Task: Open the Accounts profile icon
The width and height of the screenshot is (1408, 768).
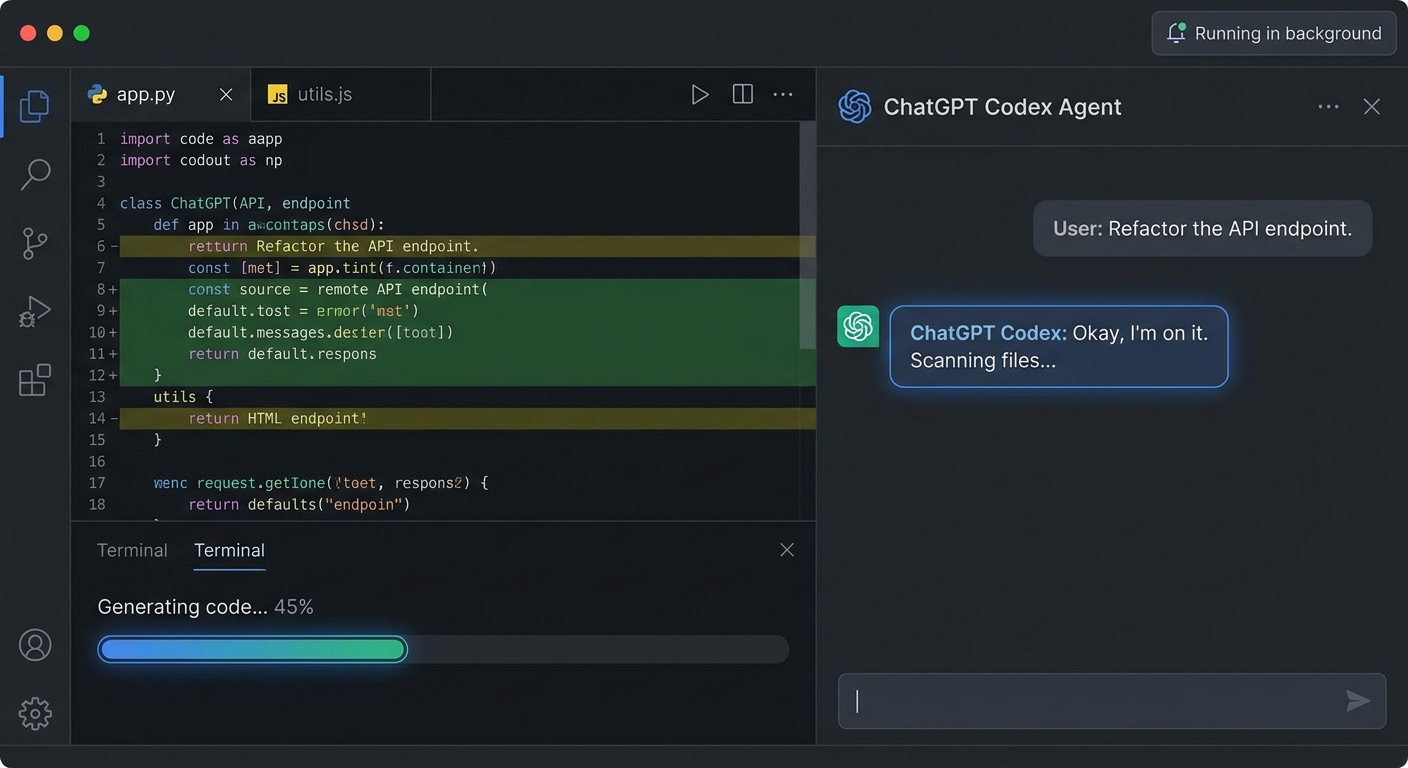Action: [x=35, y=645]
